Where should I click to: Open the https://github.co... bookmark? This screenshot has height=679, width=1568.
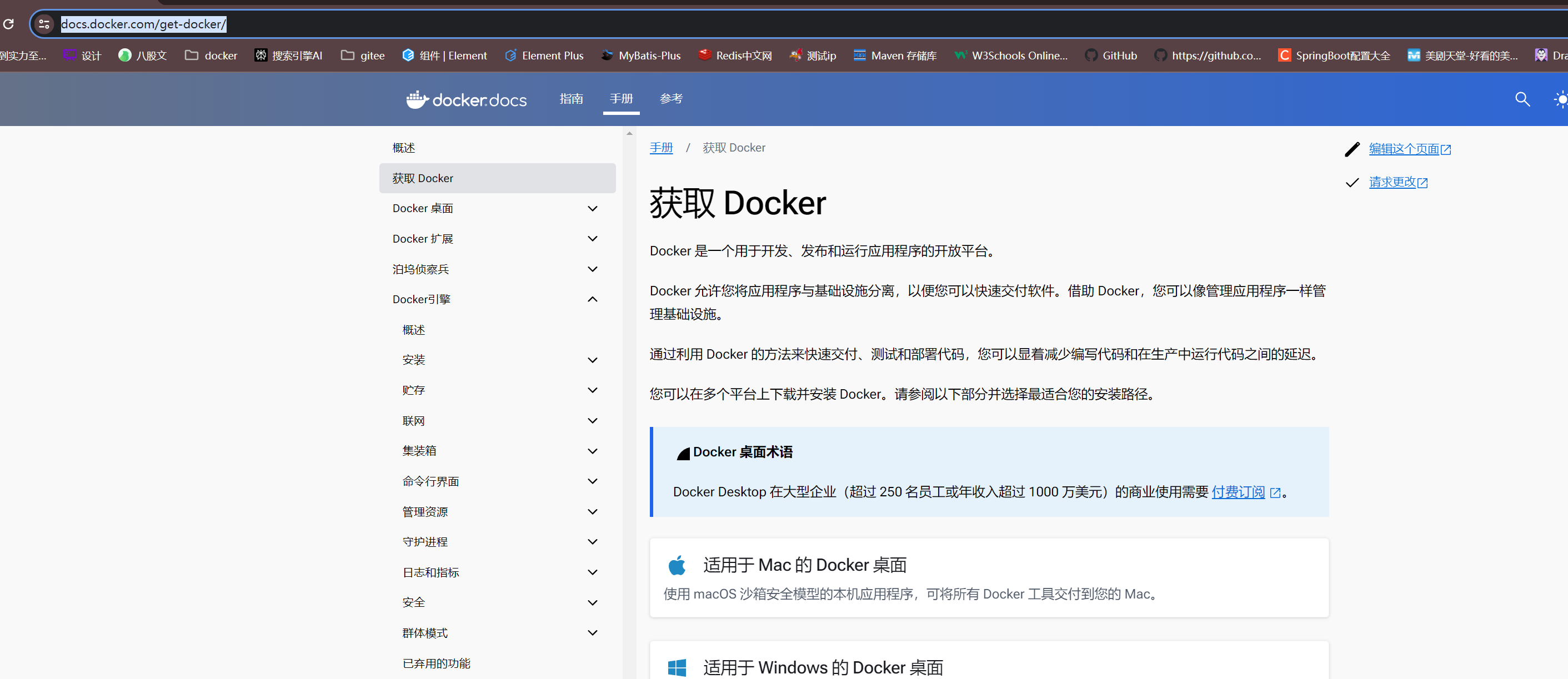(1208, 56)
